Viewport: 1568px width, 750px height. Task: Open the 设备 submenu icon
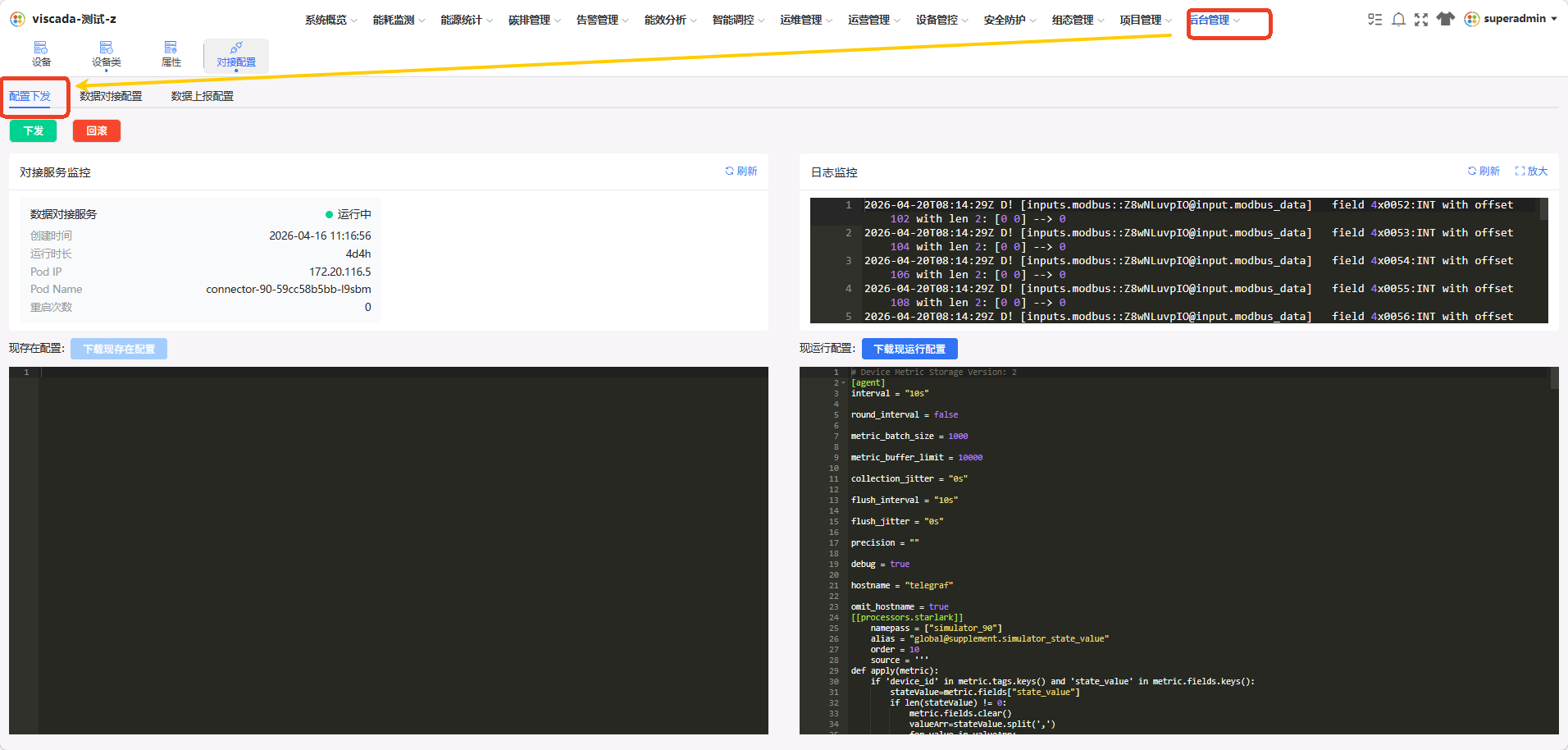pyautogui.click(x=41, y=48)
